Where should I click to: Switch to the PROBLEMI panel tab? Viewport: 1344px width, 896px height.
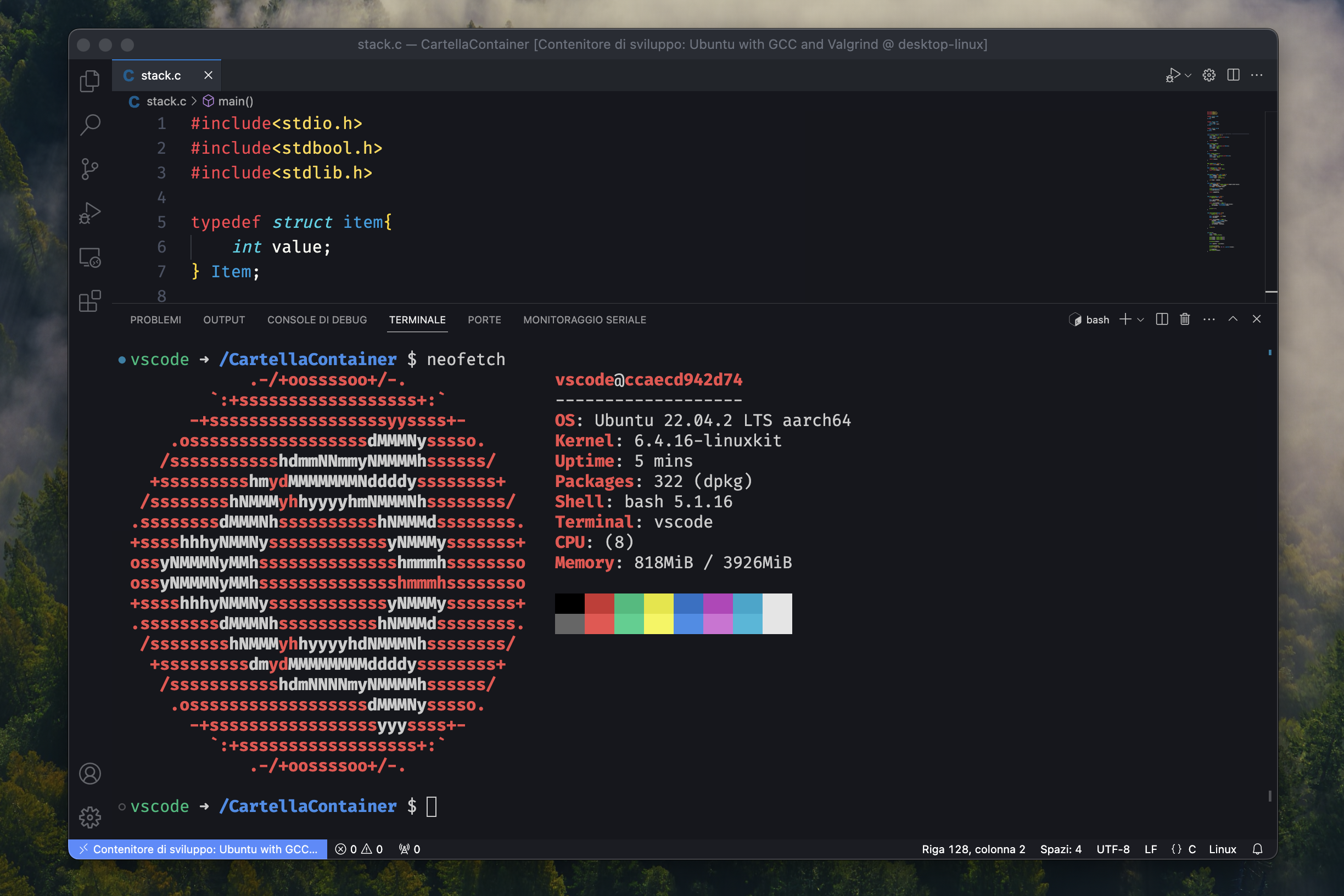point(155,320)
